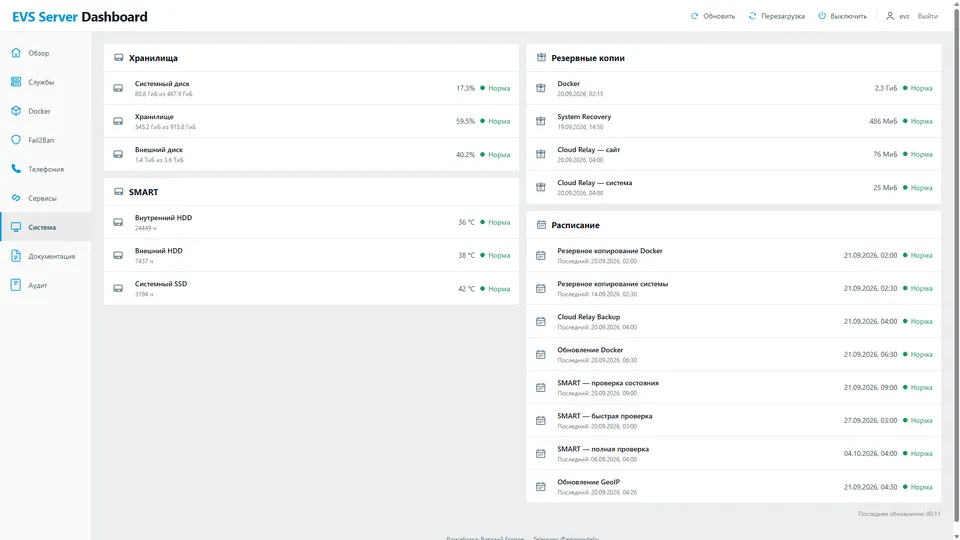Click the Последнее обновление timestamp
The width and height of the screenshot is (960, 540).
tap(899, 514)
